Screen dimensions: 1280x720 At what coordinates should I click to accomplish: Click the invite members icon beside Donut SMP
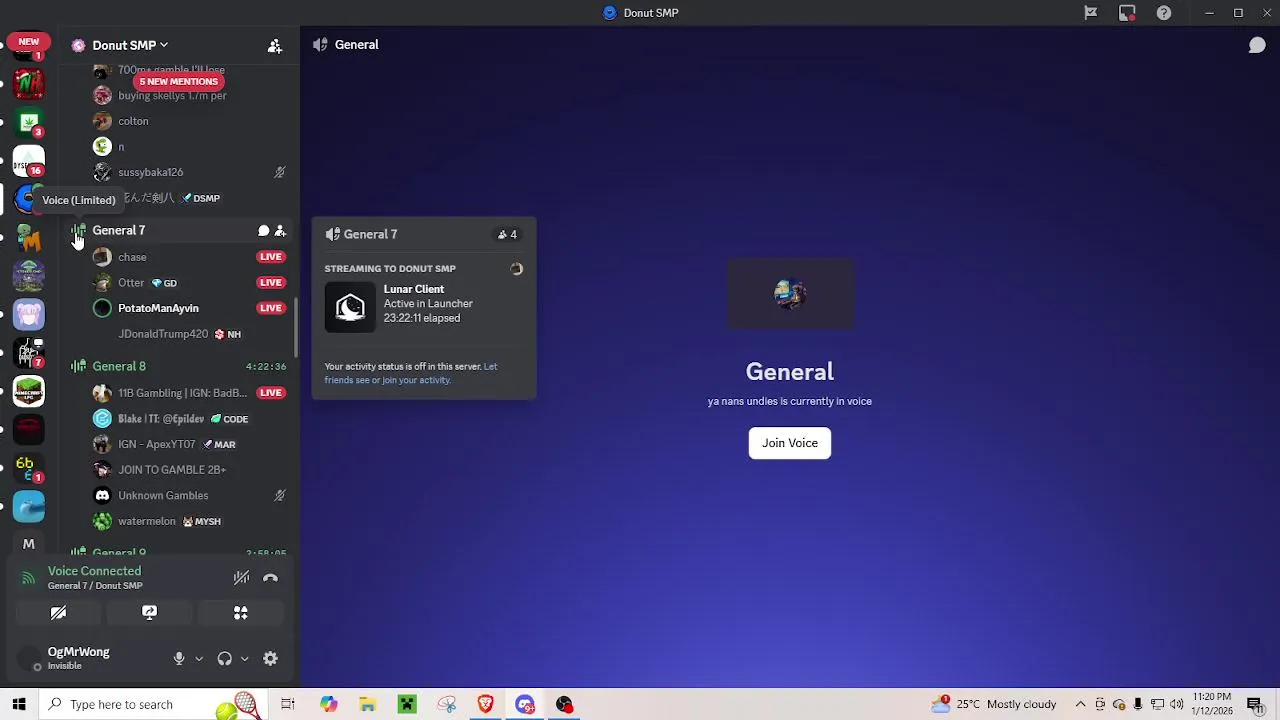(x=275, y=46)
